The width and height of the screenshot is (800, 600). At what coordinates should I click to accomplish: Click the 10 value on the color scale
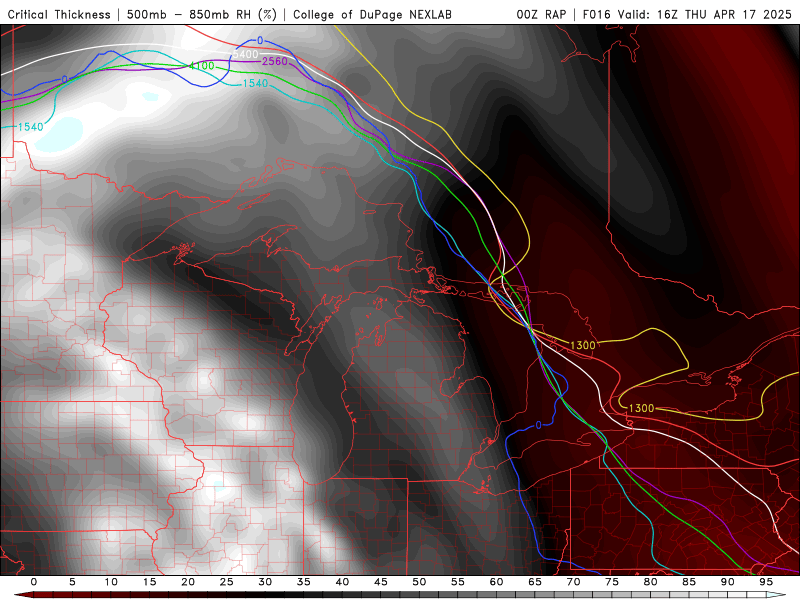click(x=111, y=582)
